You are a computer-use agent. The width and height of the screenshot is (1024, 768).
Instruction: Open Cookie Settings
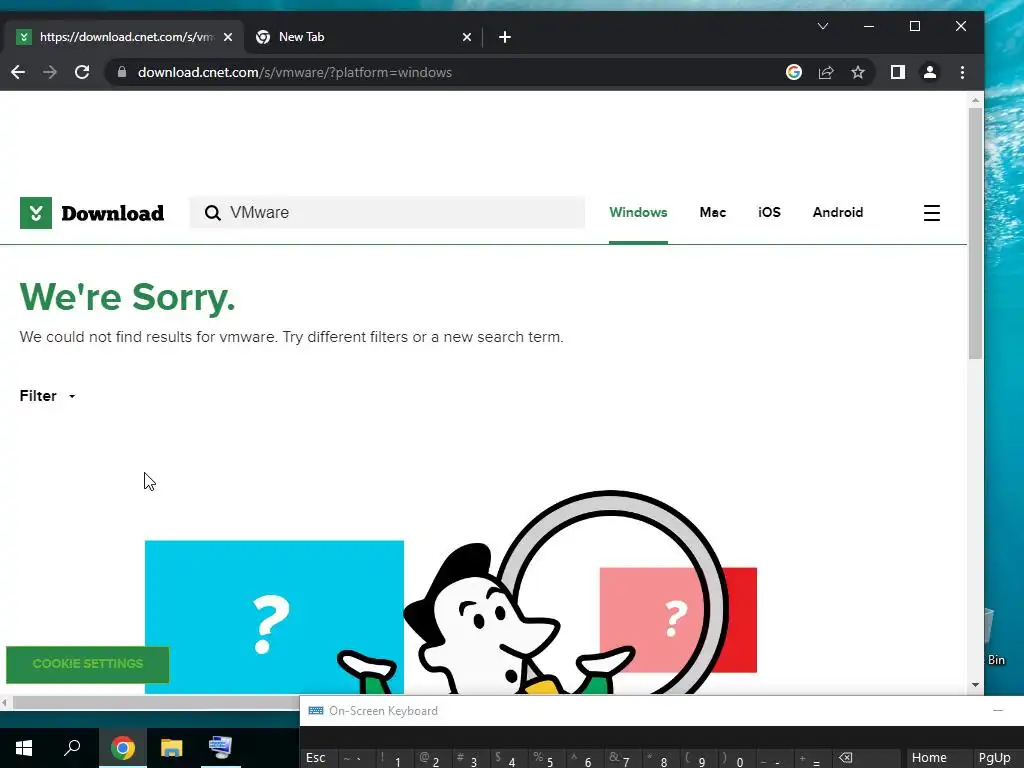(x=88, y=664)
